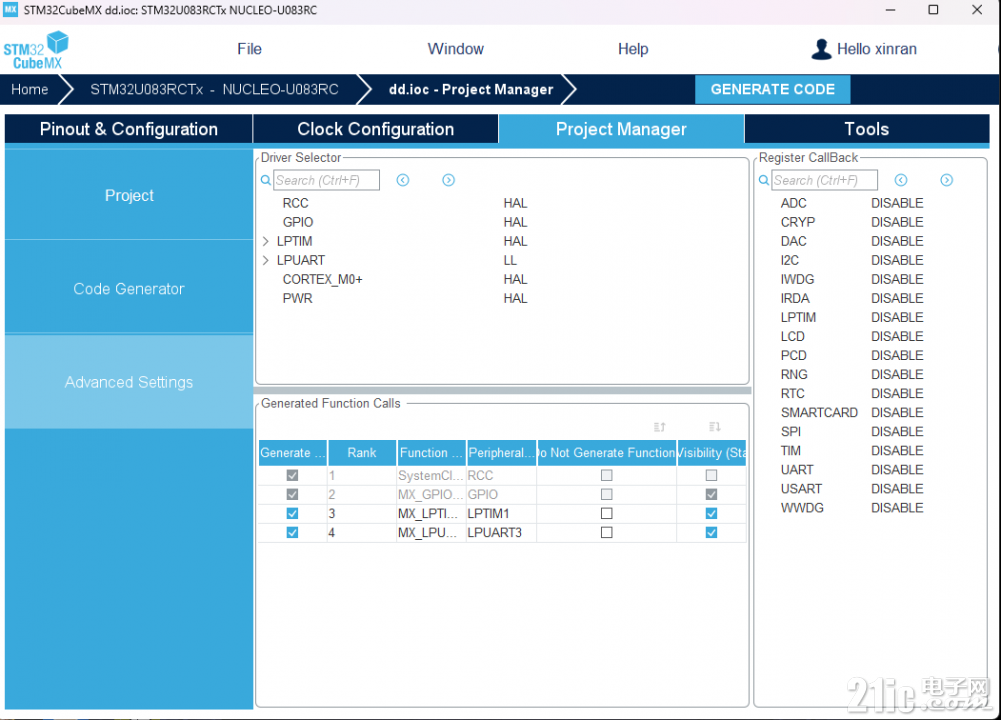Open the Help menu
Image resolution: width=1001 pixels, height=720 pixels.
(x=633, y=49)
